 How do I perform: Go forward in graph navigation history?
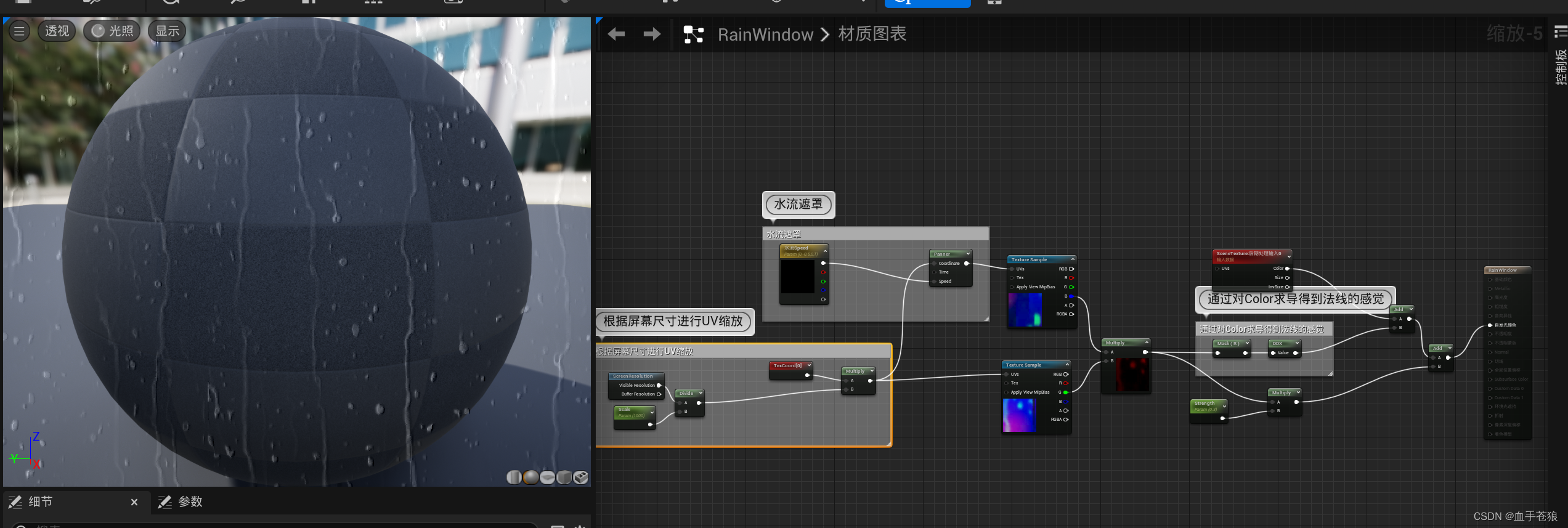652,35
